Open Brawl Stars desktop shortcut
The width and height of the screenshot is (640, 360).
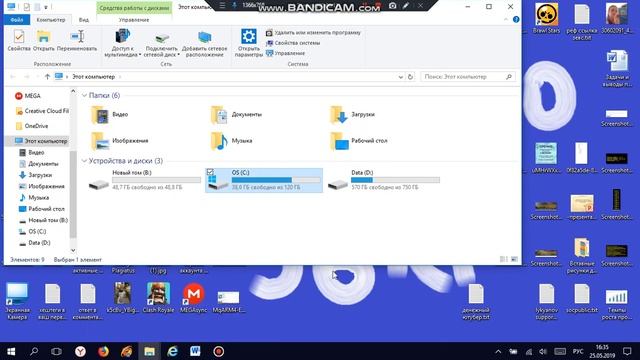click(x=547, y=19)
